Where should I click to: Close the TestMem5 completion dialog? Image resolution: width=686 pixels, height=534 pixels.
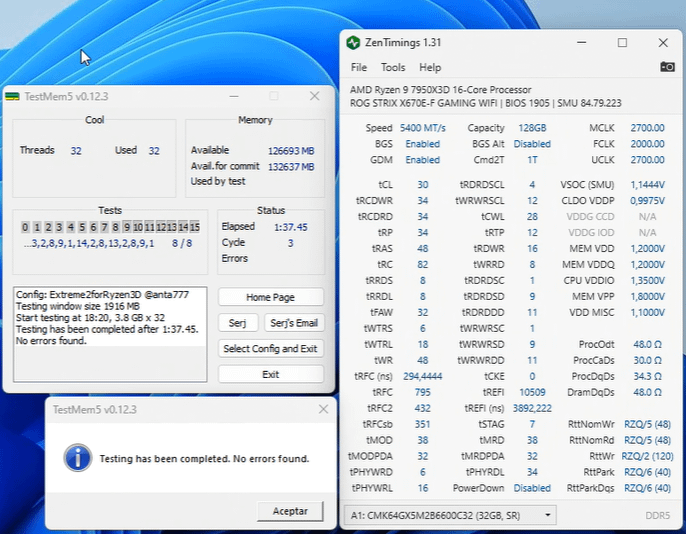coord(323,409)
